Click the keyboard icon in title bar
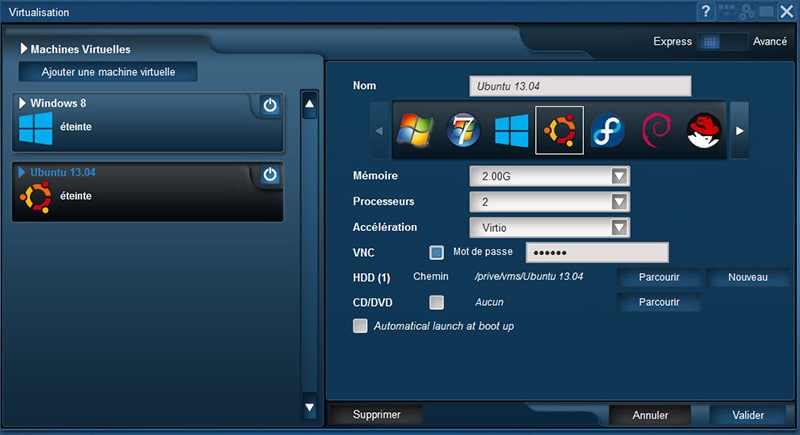The width and height of the screenshot is (800, 435). click(727, 11)
